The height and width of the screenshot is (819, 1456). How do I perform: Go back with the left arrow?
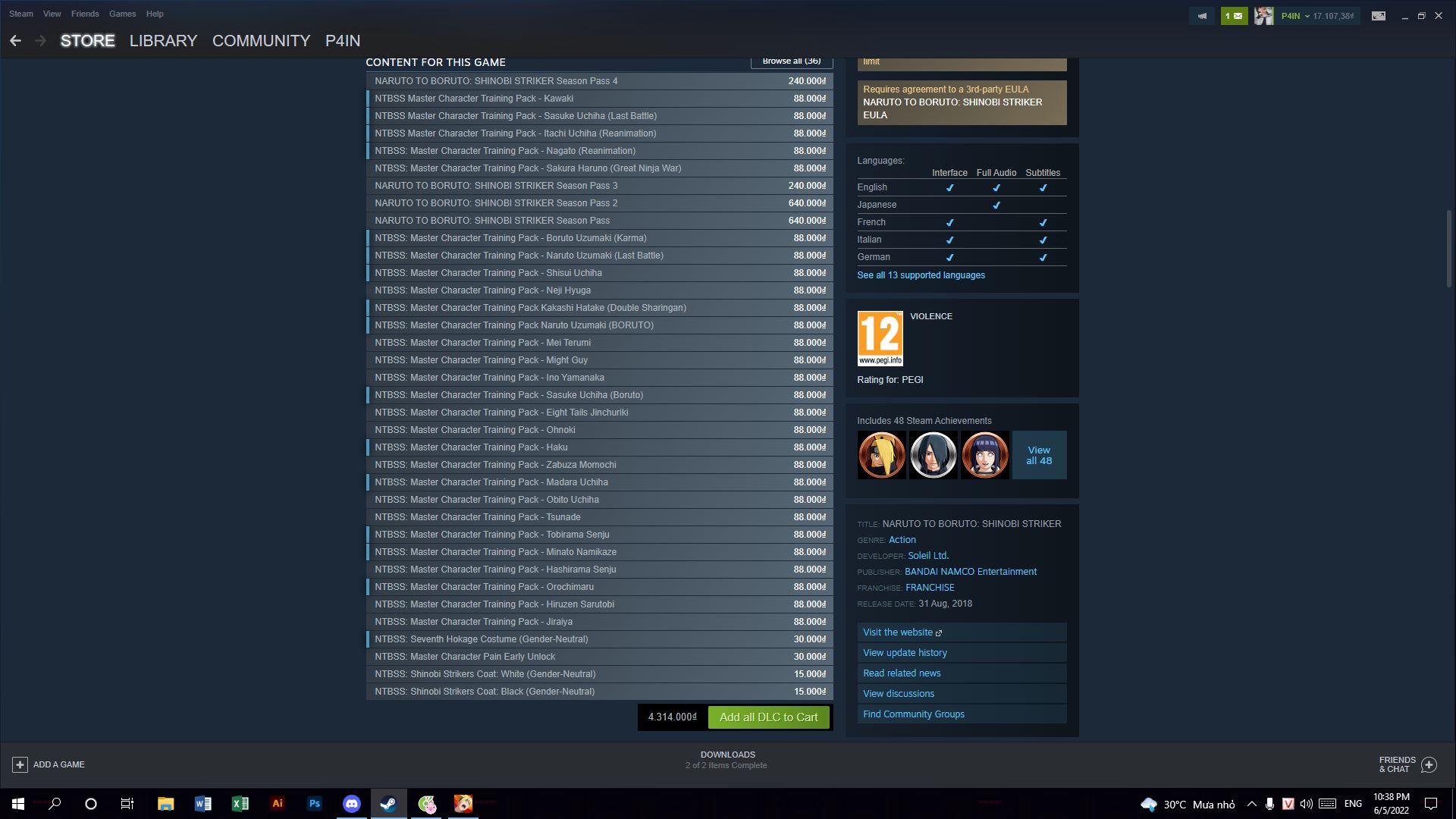[x=15, y=41]
